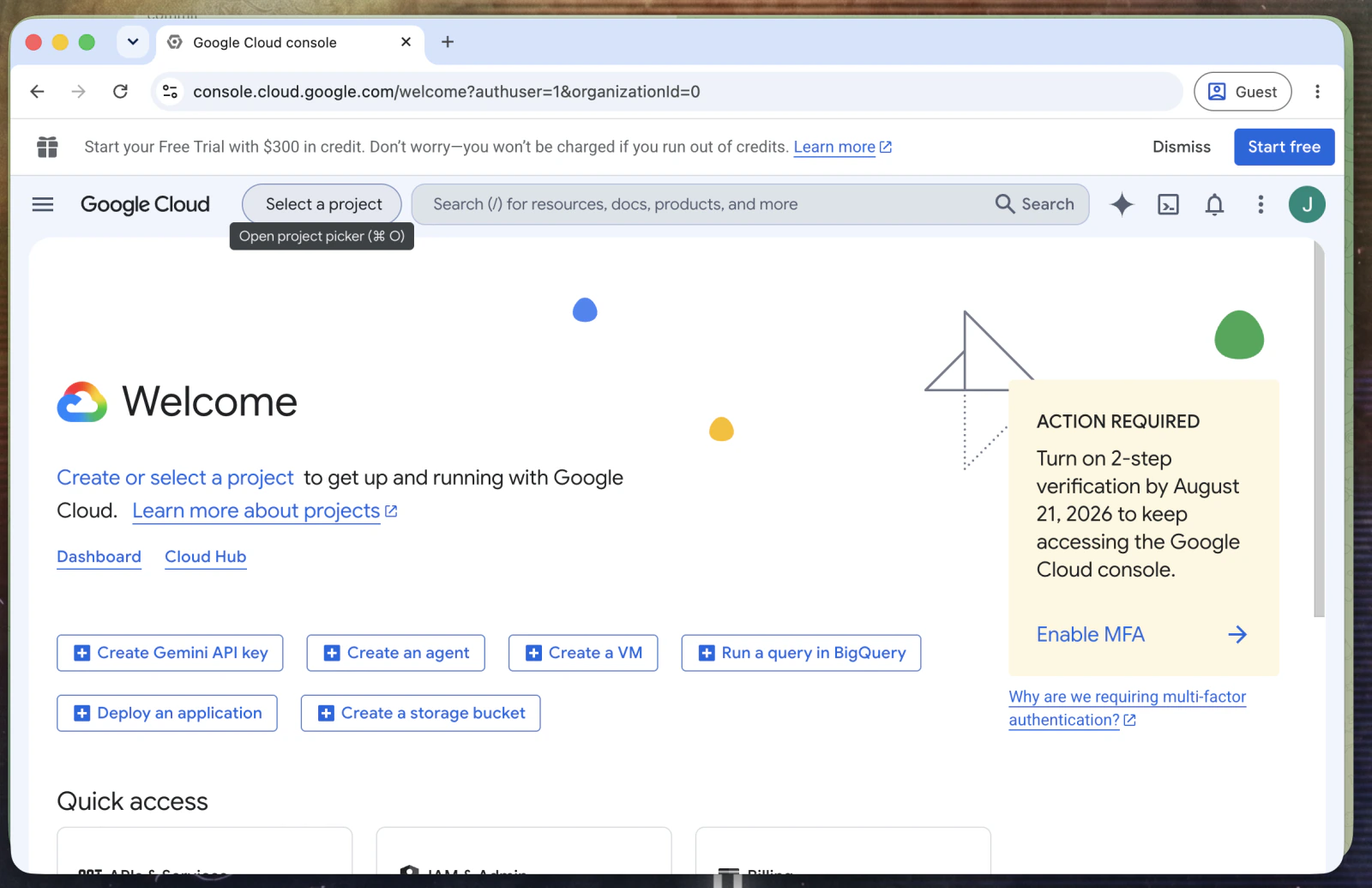Click Deploy an application button
This screenshot has height=888, width=1372.
167,713
